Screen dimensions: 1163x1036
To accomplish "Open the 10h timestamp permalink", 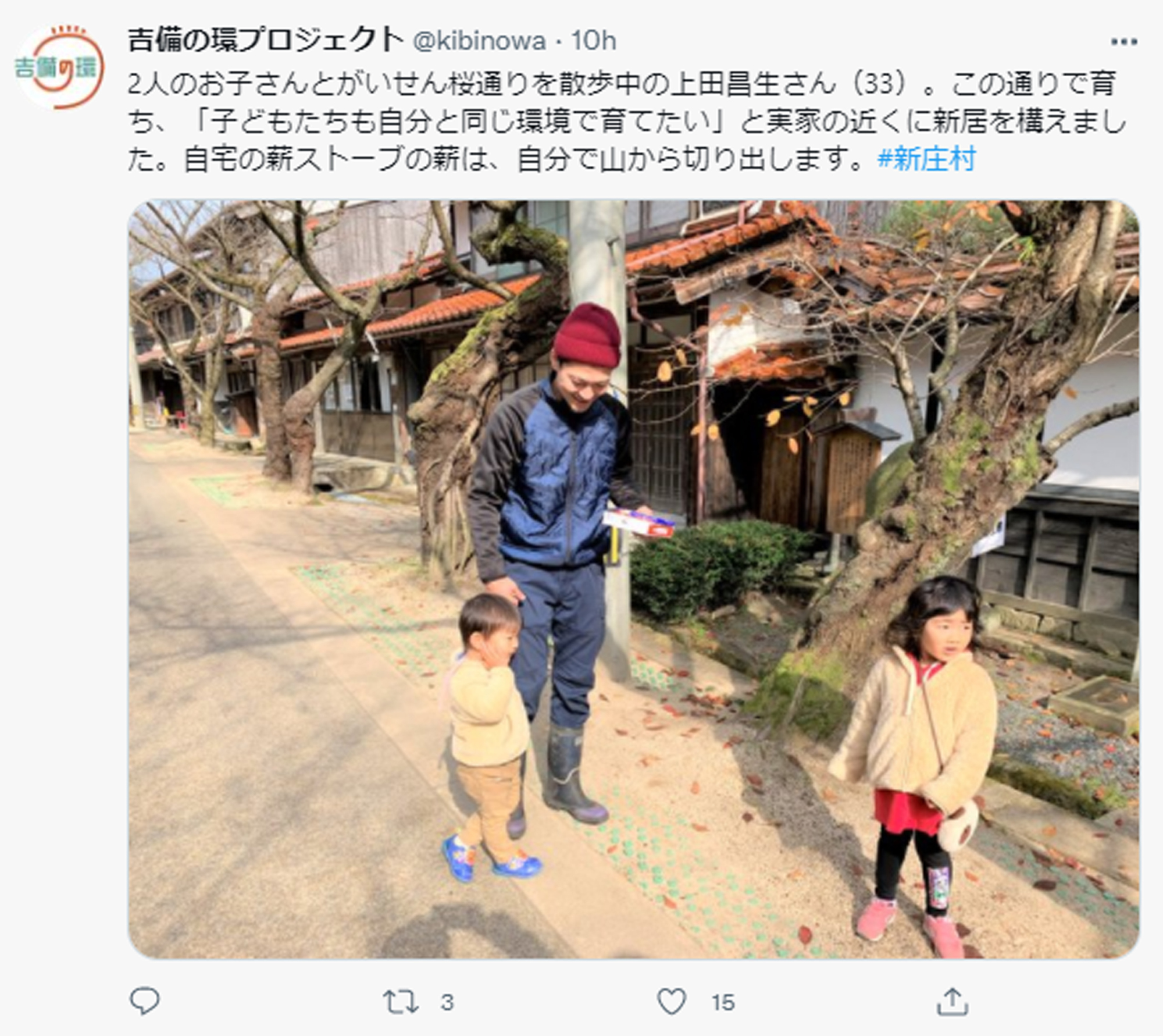I will point(593,41).
